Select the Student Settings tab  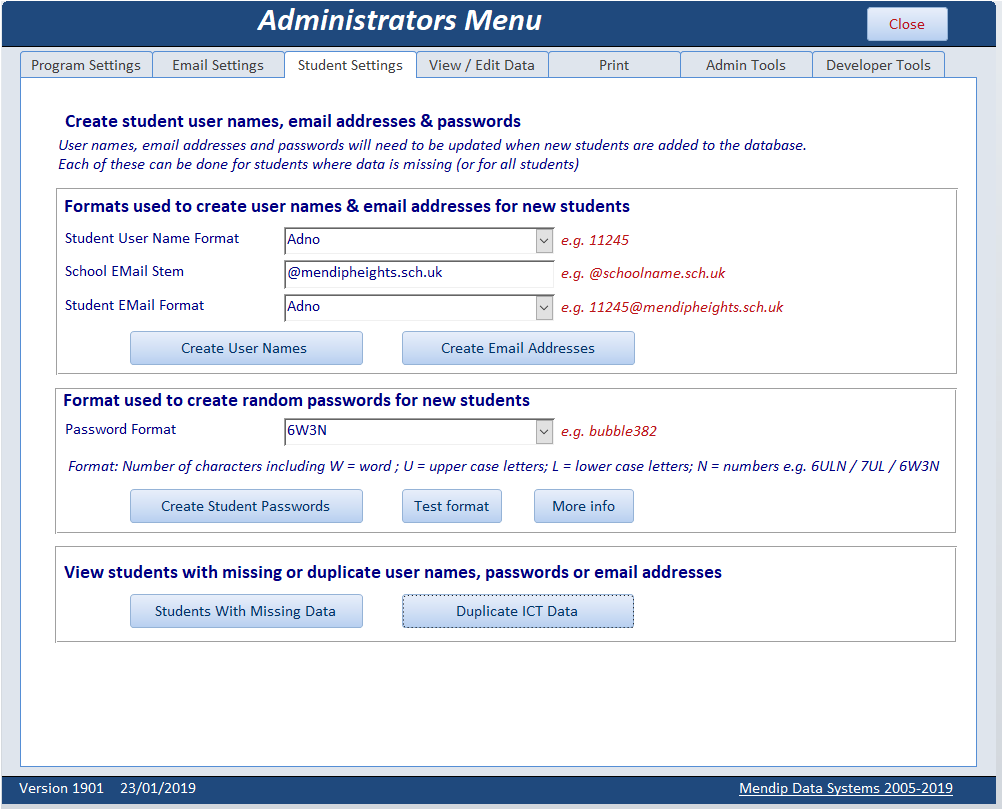point(351,65)
